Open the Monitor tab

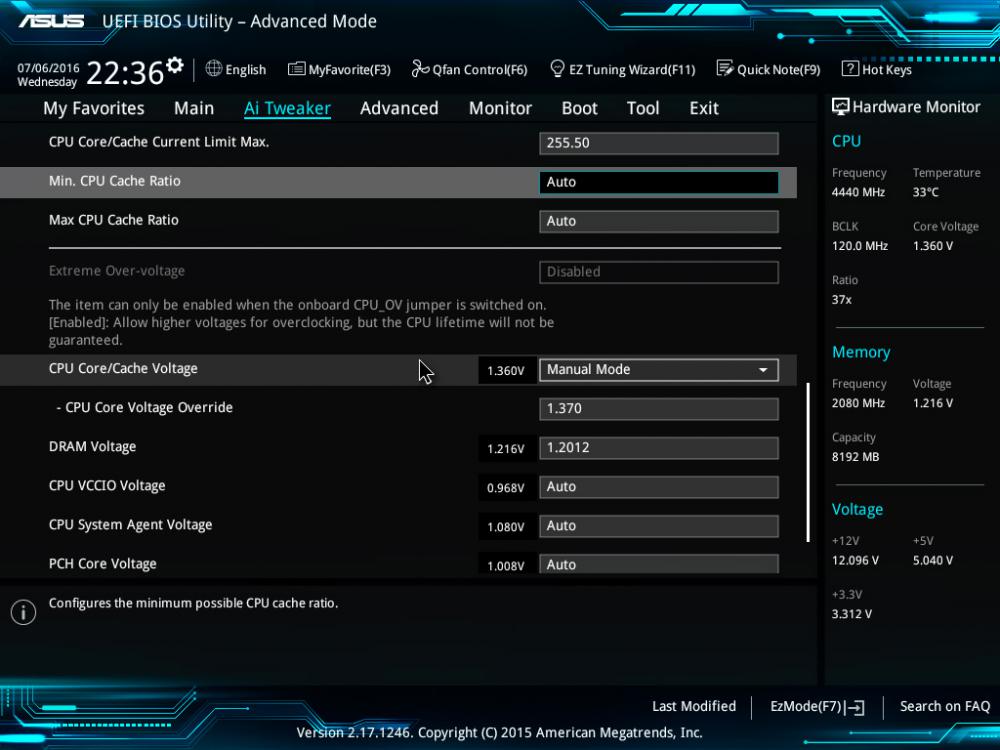[500, 108]
